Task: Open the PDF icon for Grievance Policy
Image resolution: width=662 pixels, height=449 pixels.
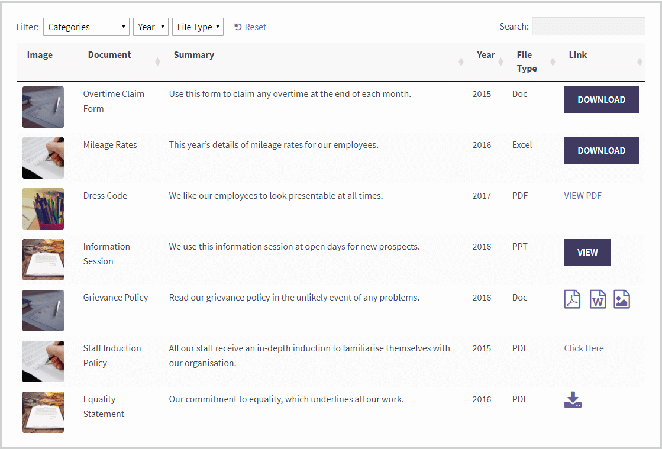Action: [572, 299]
